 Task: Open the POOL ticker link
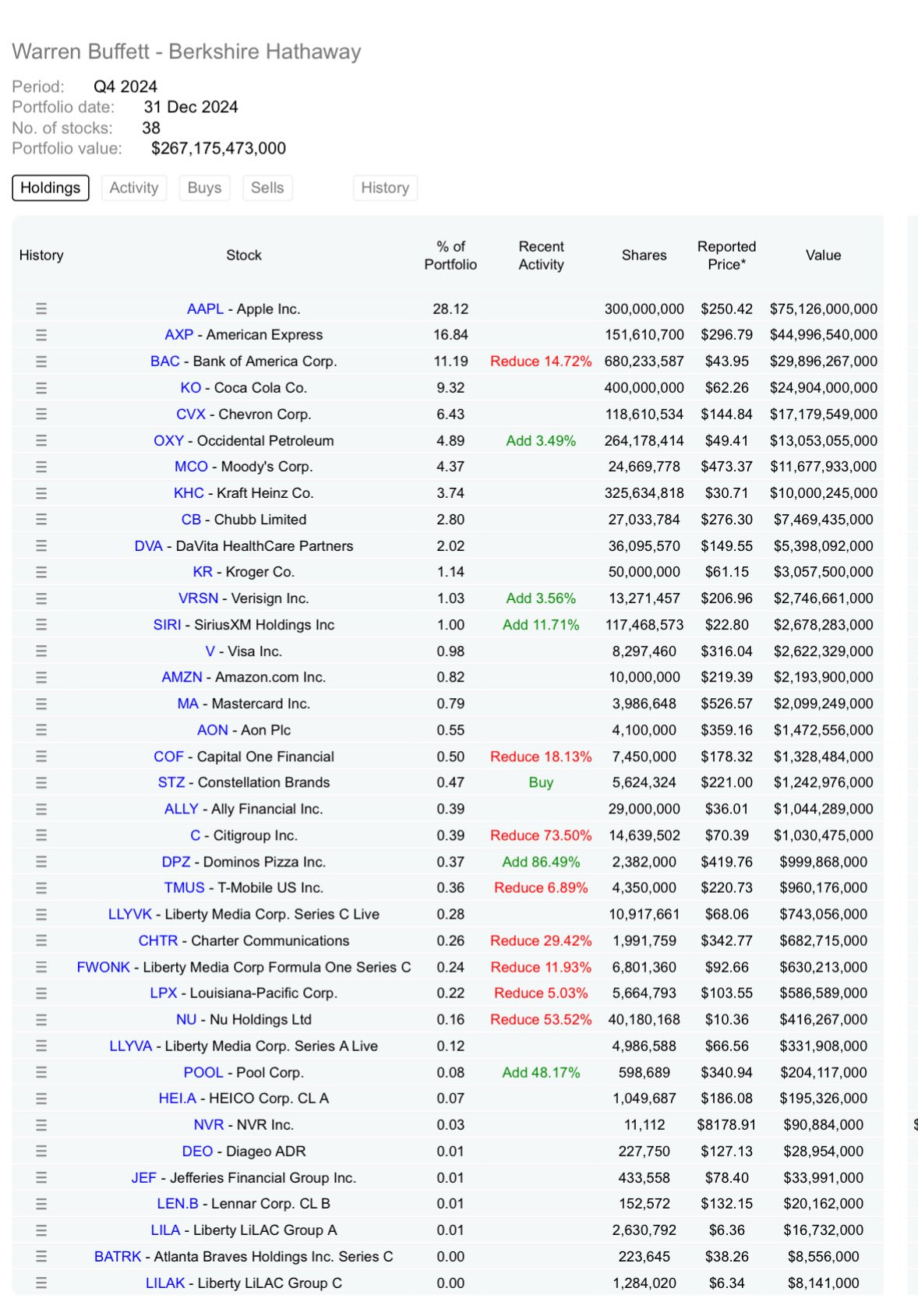pyautogui.click(x=203, y=1072)
